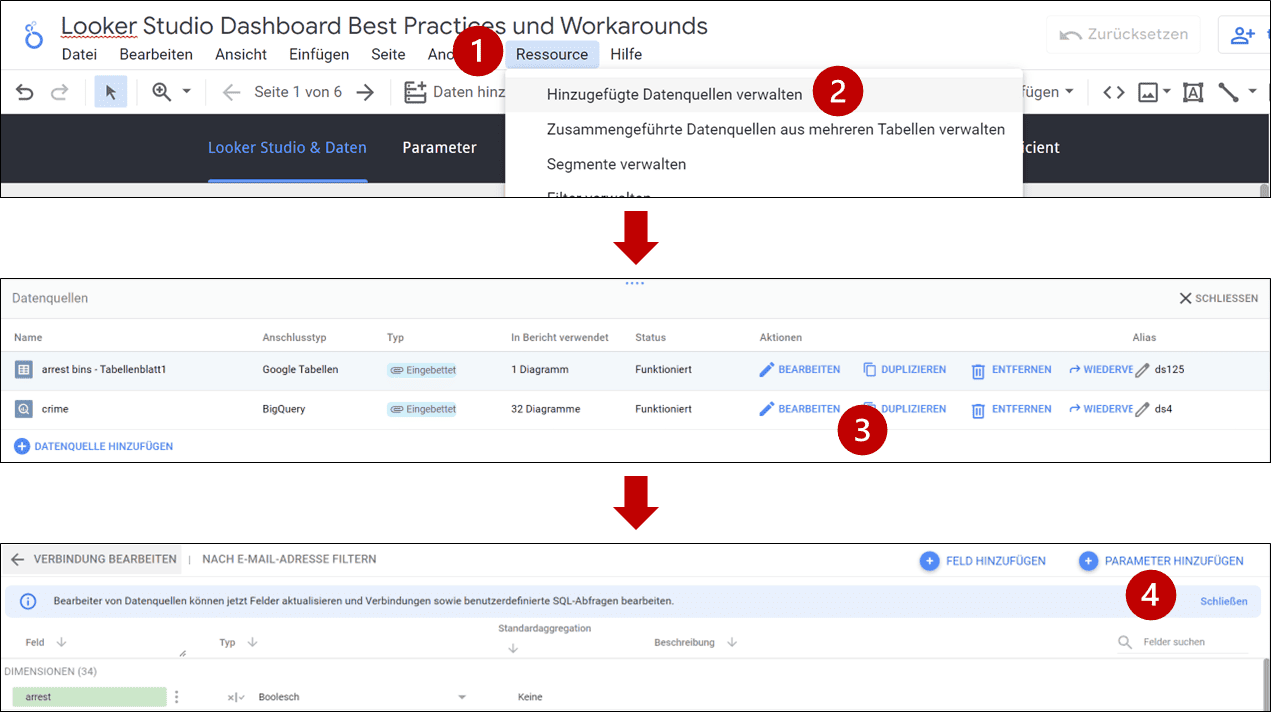The image size is (1271, 712).
Task: Open the Ressource menu
Action: tap(552, 54)
